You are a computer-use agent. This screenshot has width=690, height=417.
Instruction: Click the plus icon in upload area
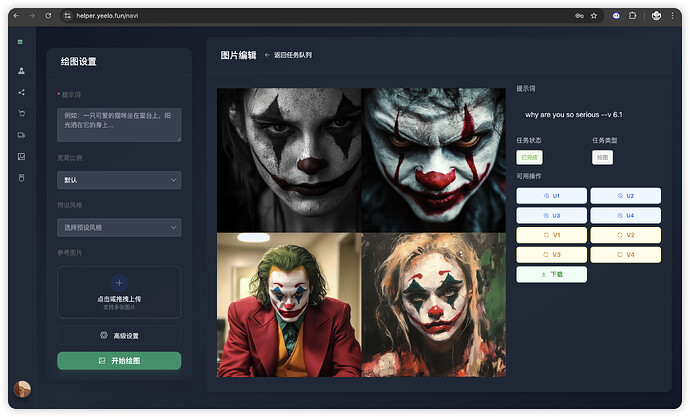[119, 283]
